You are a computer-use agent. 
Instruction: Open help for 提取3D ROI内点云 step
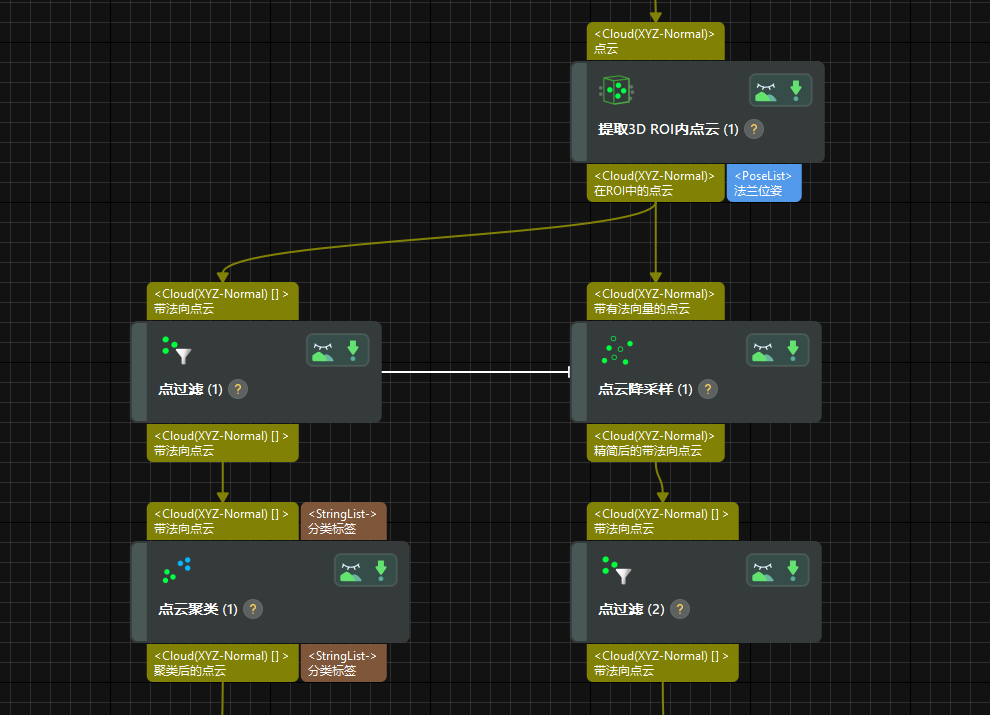(x=753, y=129)
